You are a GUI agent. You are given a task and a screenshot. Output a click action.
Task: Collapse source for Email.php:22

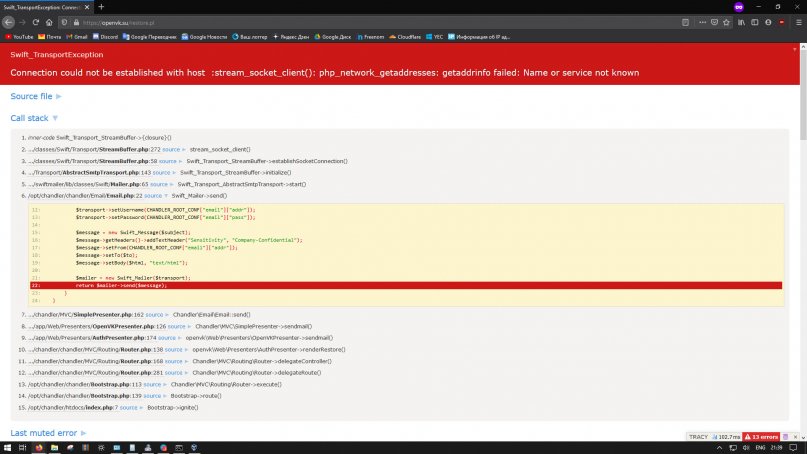coord(155,196)
